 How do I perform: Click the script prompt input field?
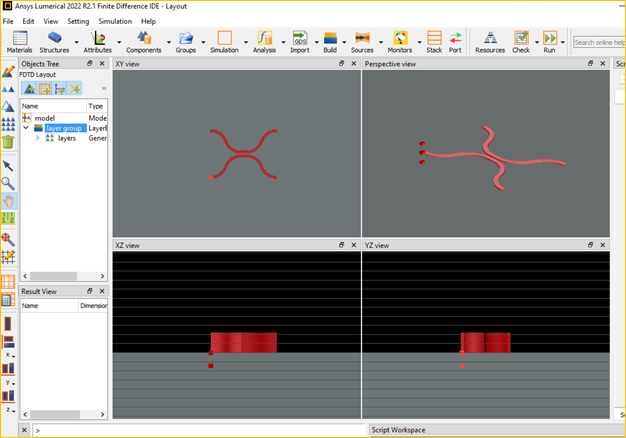pyautogui.click(x=199, y=430)
